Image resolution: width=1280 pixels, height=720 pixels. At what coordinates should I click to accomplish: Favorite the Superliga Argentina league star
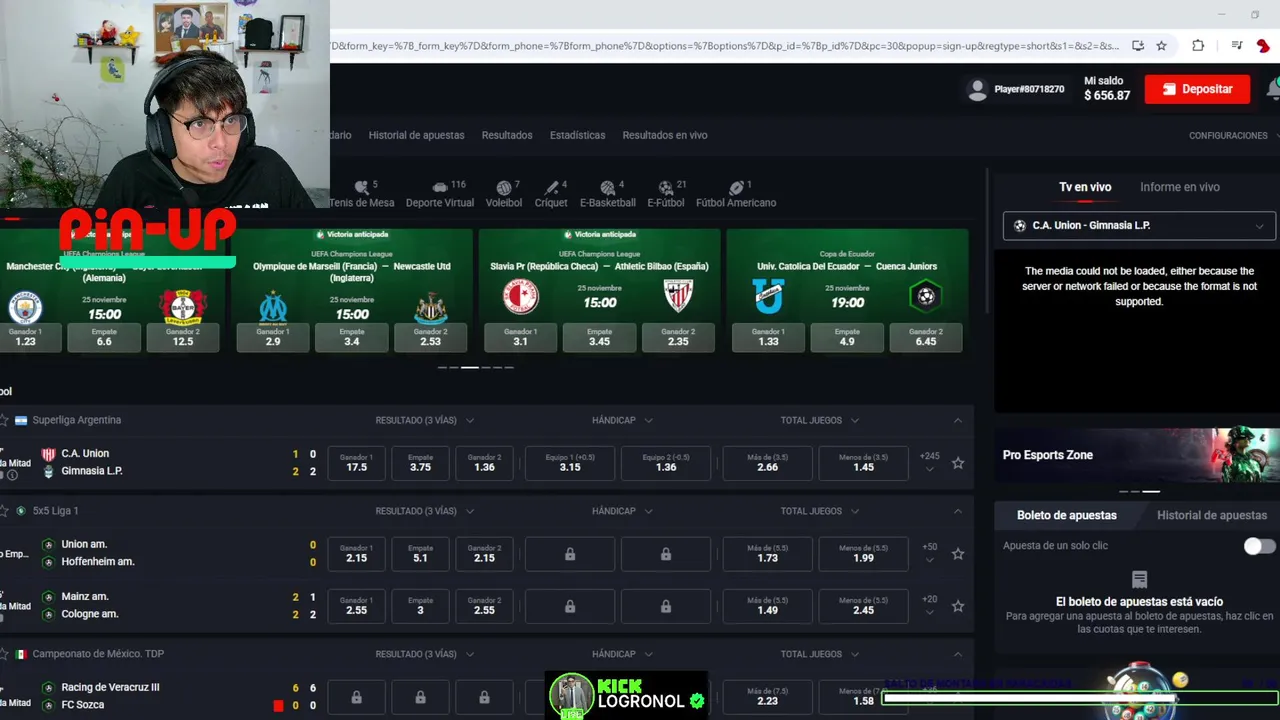[4, 420]
